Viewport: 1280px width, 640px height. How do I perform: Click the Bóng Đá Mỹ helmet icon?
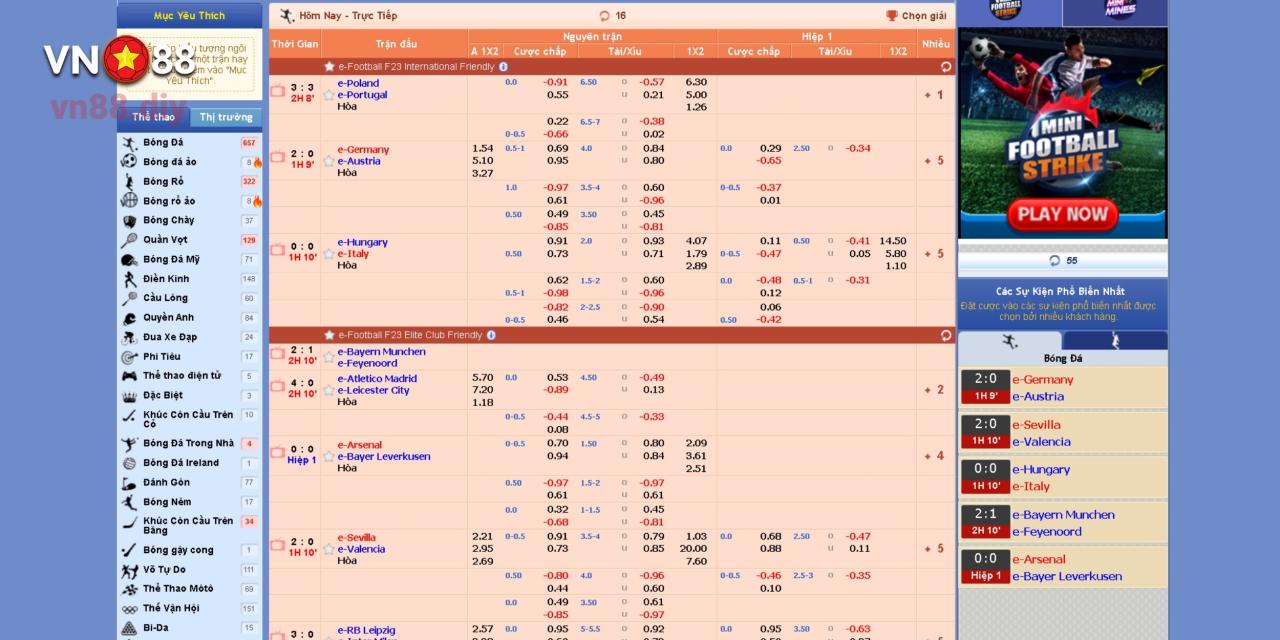coord(129,260)
